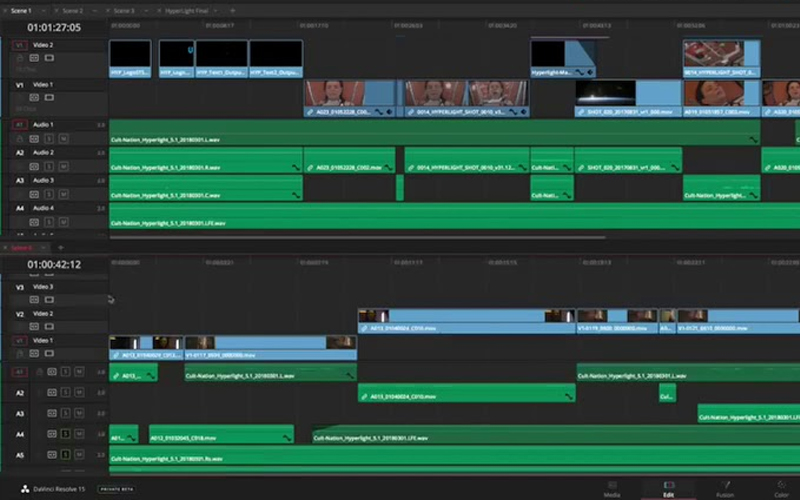Open the Scene 3 tab dropdown arrow

[146, 10]
